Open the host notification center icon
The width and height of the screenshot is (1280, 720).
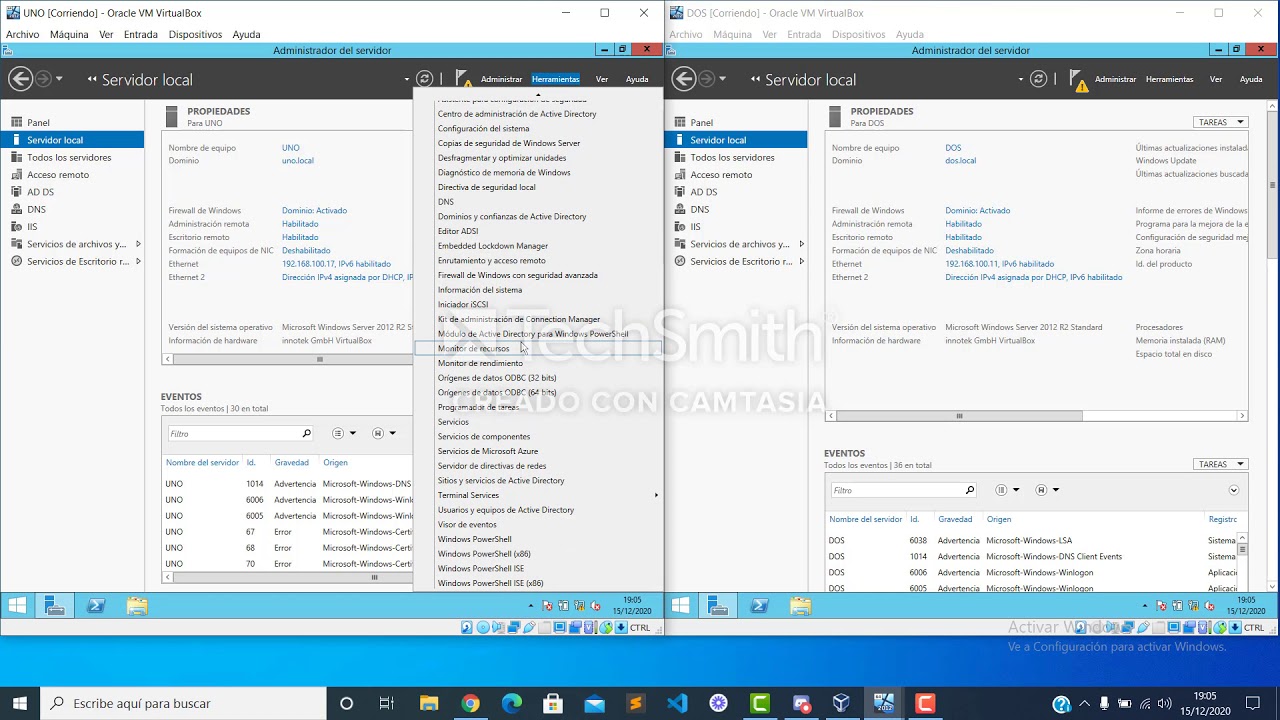coord(1253,703)
